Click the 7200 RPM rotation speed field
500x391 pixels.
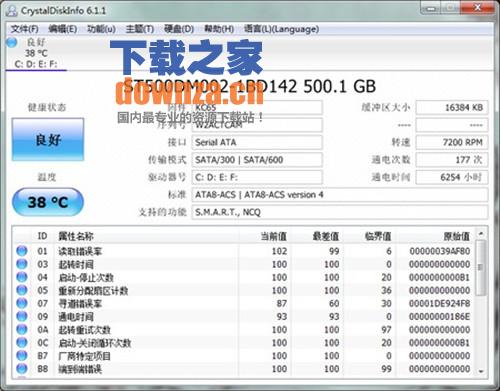(x=452, y=142)
